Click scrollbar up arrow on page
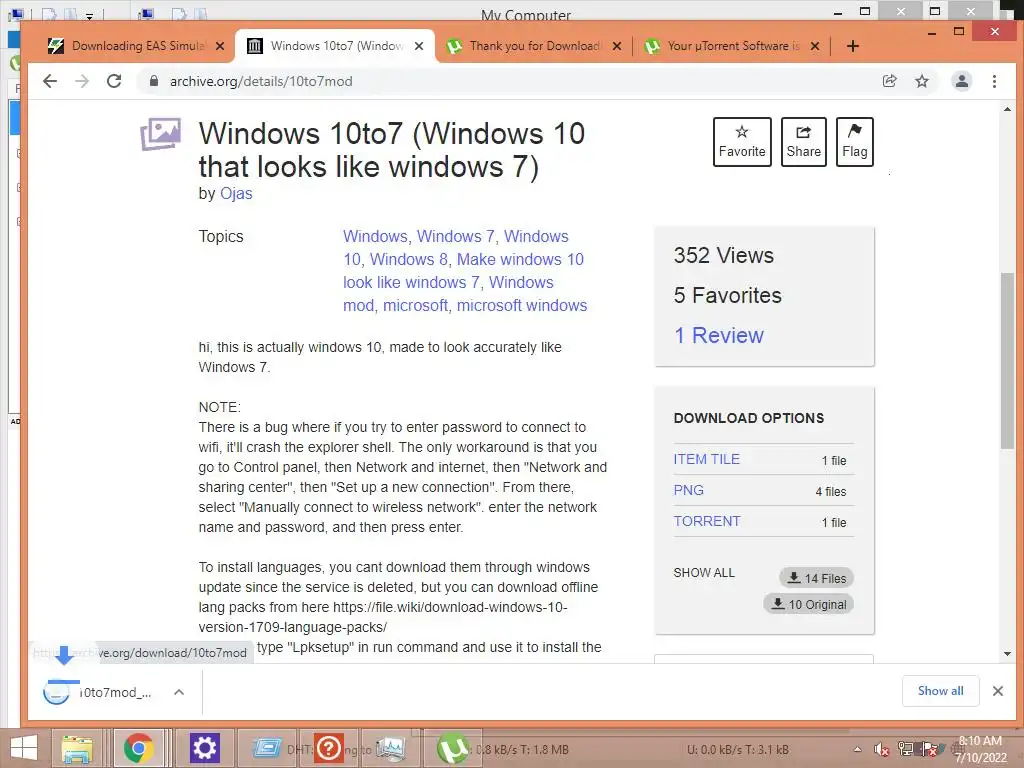The height and width of the screenshot is (768, 1024). click(x=1008, y=110)
